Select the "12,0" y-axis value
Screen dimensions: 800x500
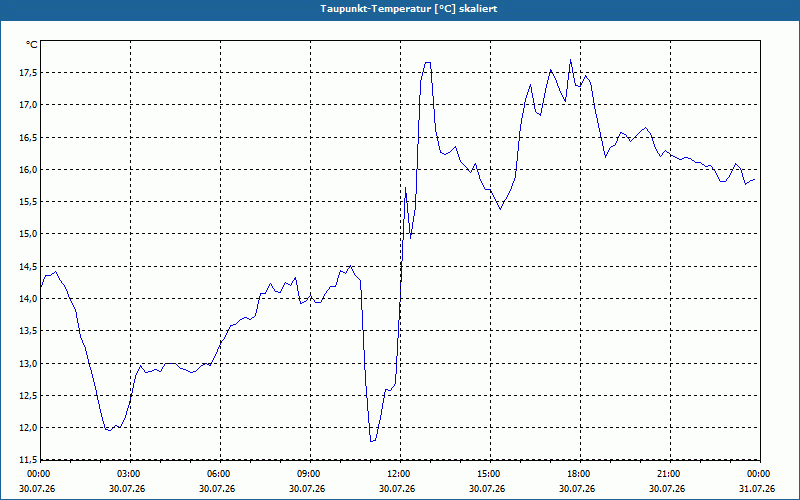point(28,428)
